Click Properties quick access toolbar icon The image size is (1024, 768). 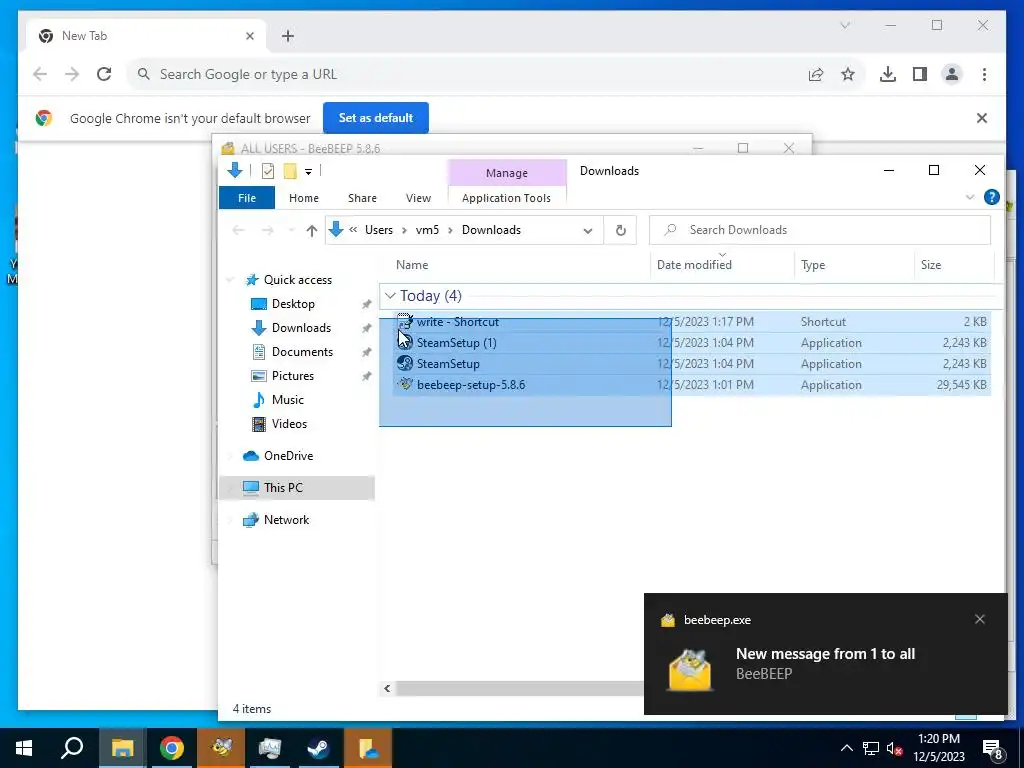click(x=268, y=171)
